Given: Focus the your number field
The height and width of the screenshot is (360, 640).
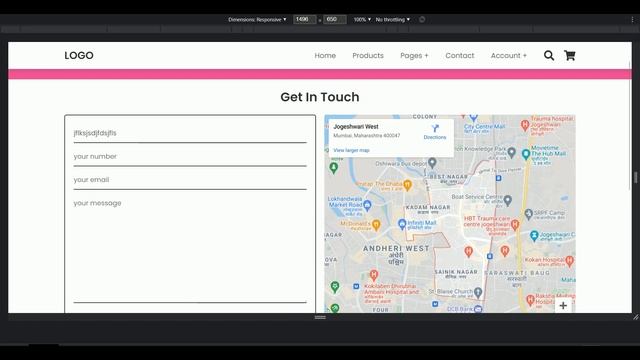Looking at the screenshot, I should pyautogui.click(x=190, y=157).
